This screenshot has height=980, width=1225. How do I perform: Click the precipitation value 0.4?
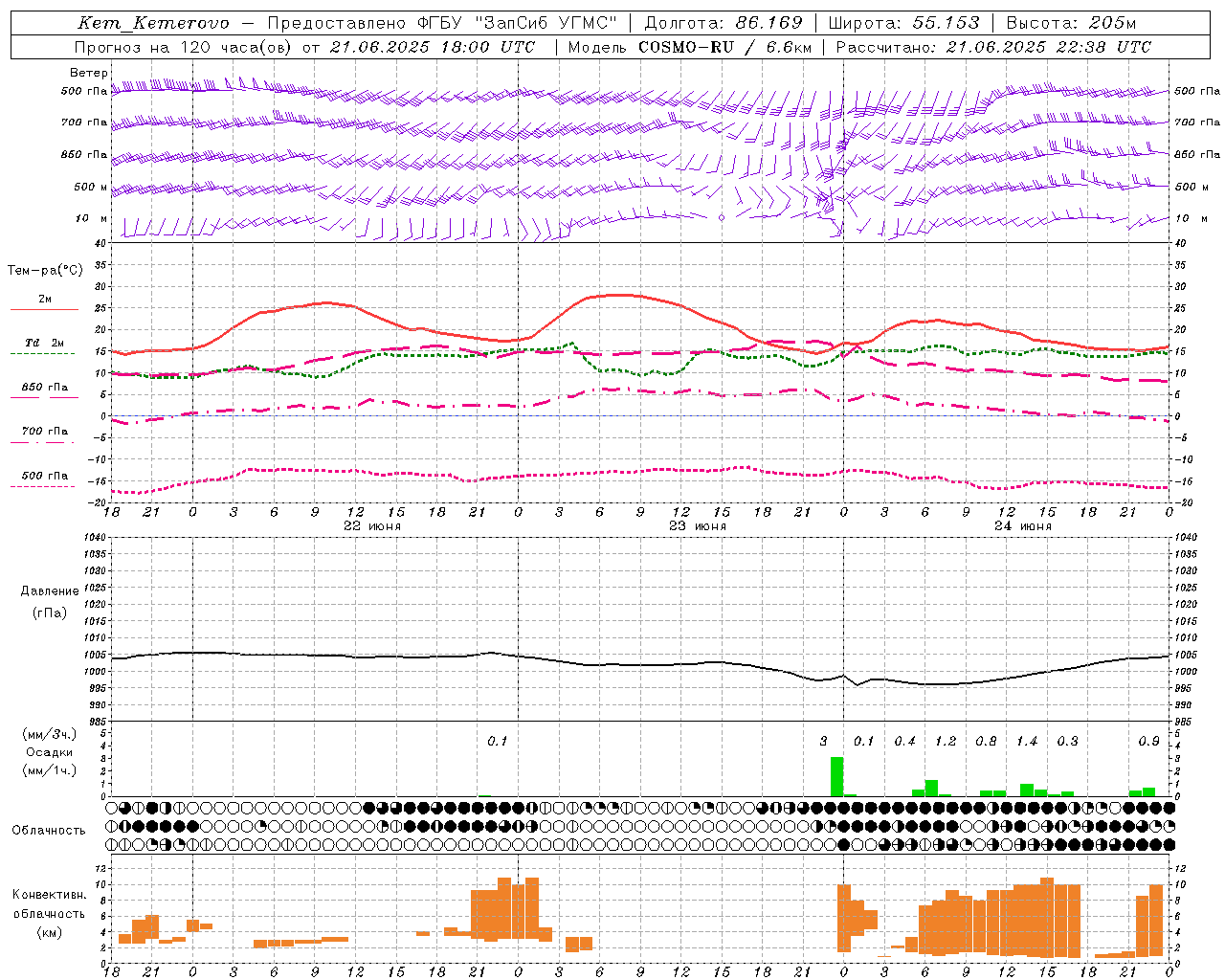(904, 742)
